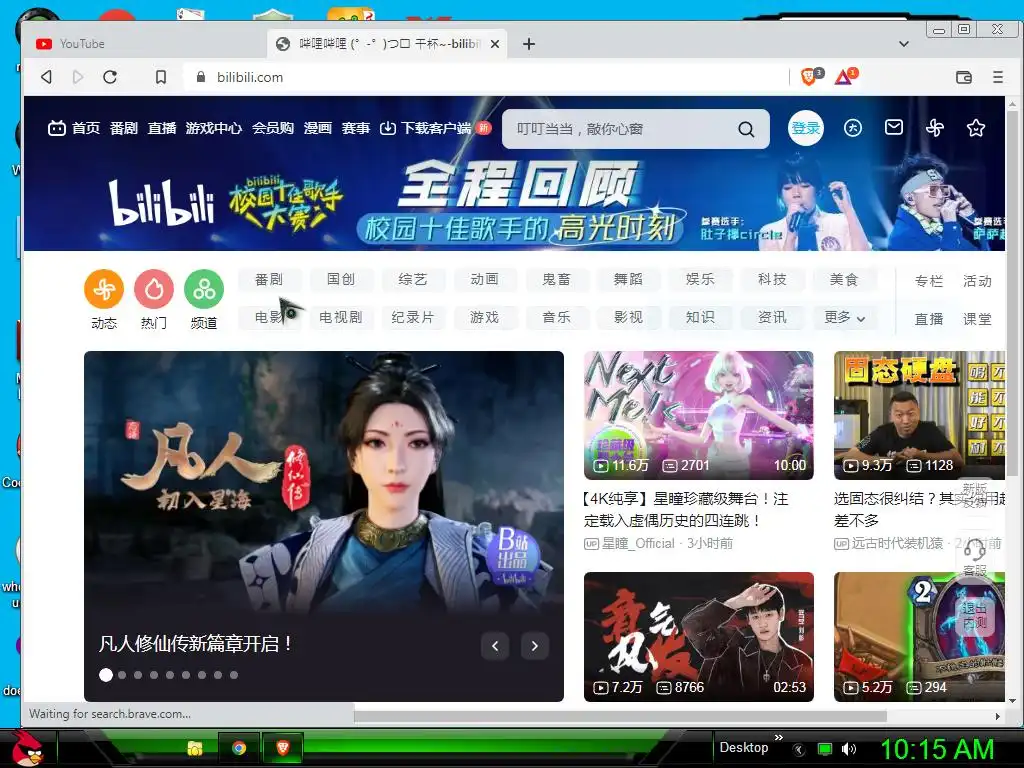Open Chrome from the taskbar
This screenshot has width=1024, height=768.
pyautogui.click(x=239, y=748)
